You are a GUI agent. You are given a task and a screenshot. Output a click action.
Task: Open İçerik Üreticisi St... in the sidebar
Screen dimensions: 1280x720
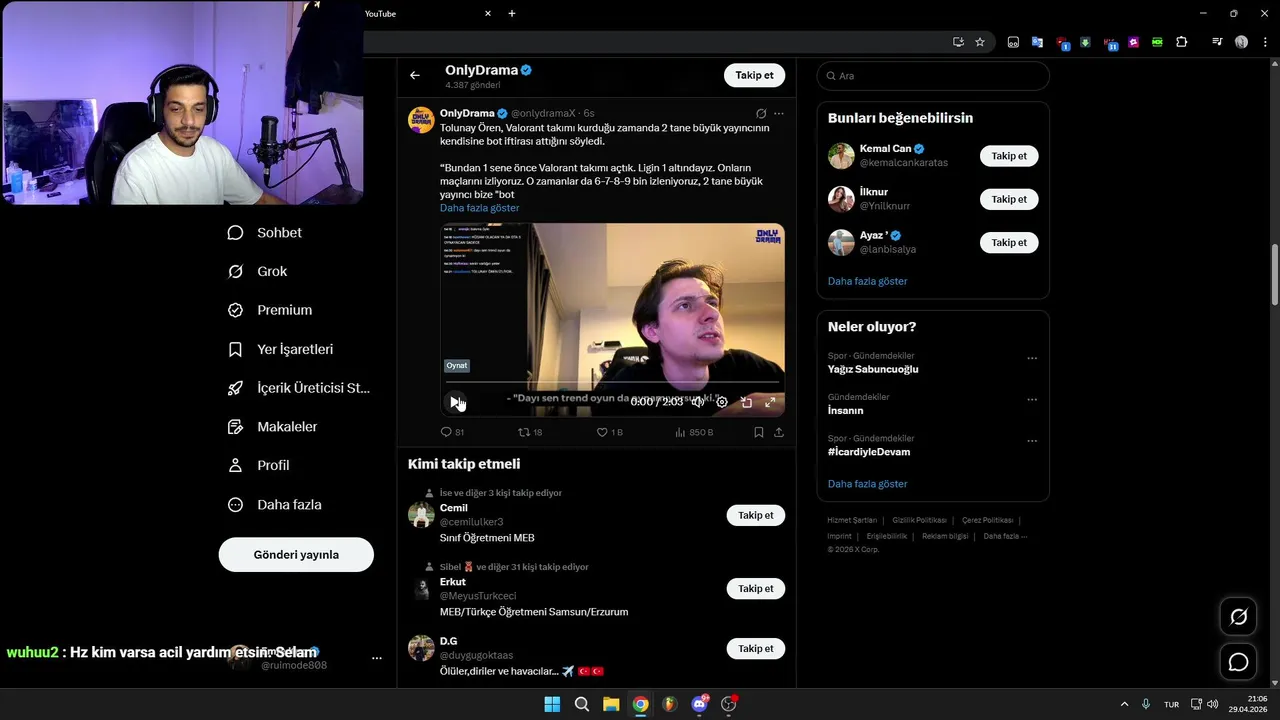(299, 388)
